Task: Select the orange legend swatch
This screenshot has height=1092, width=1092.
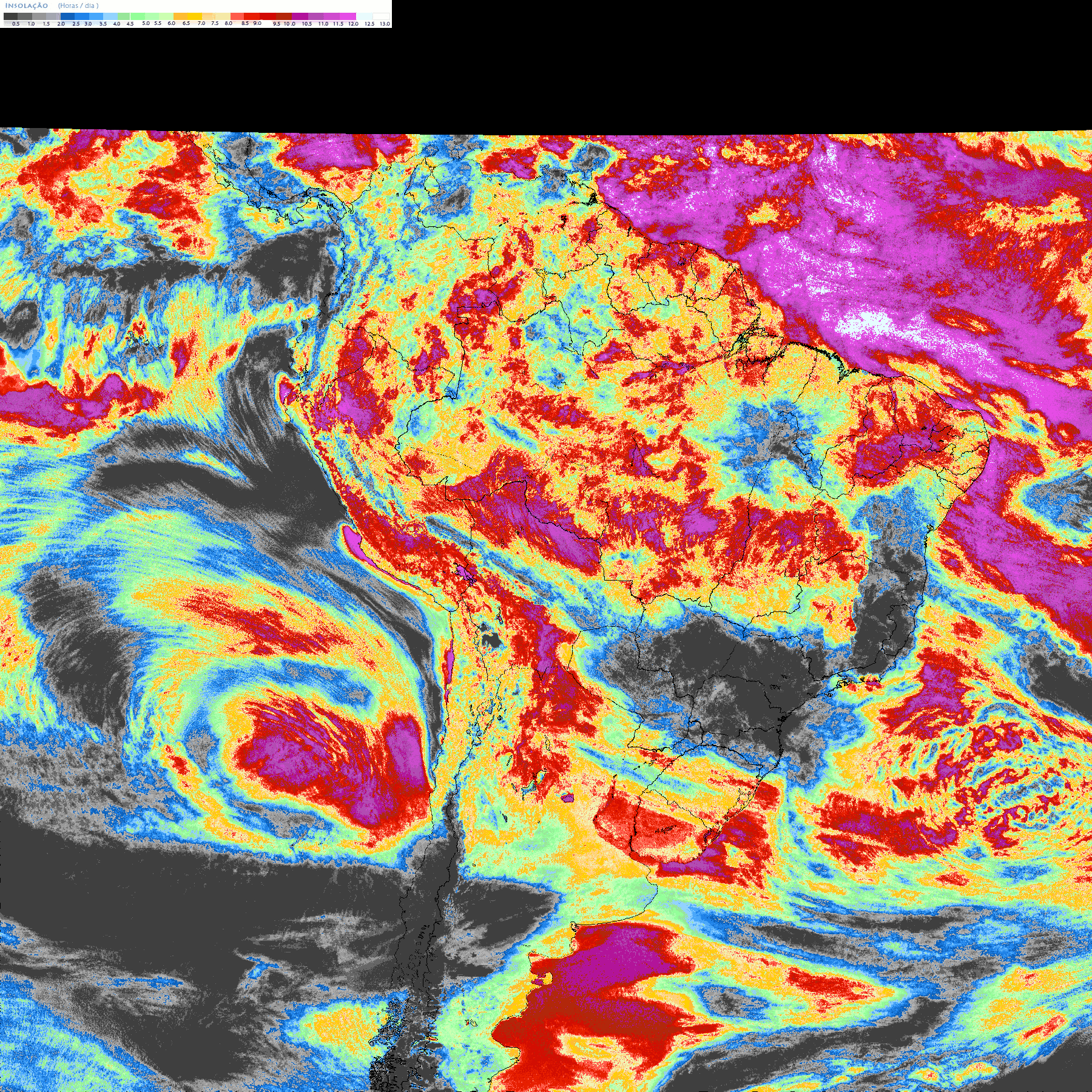Action: [x=180, y=16]
